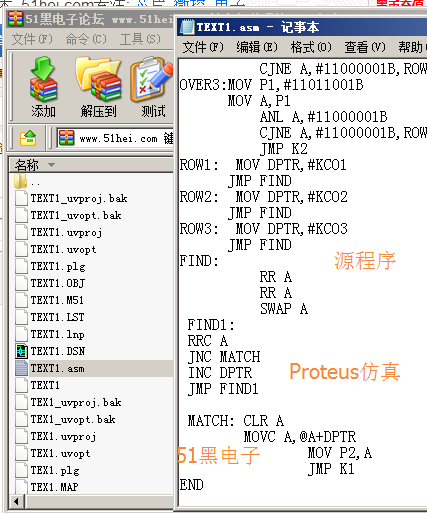Open Notepad 格式(O) menu
The height and width of the screenshot is (513, 427).
coord(311,47)
